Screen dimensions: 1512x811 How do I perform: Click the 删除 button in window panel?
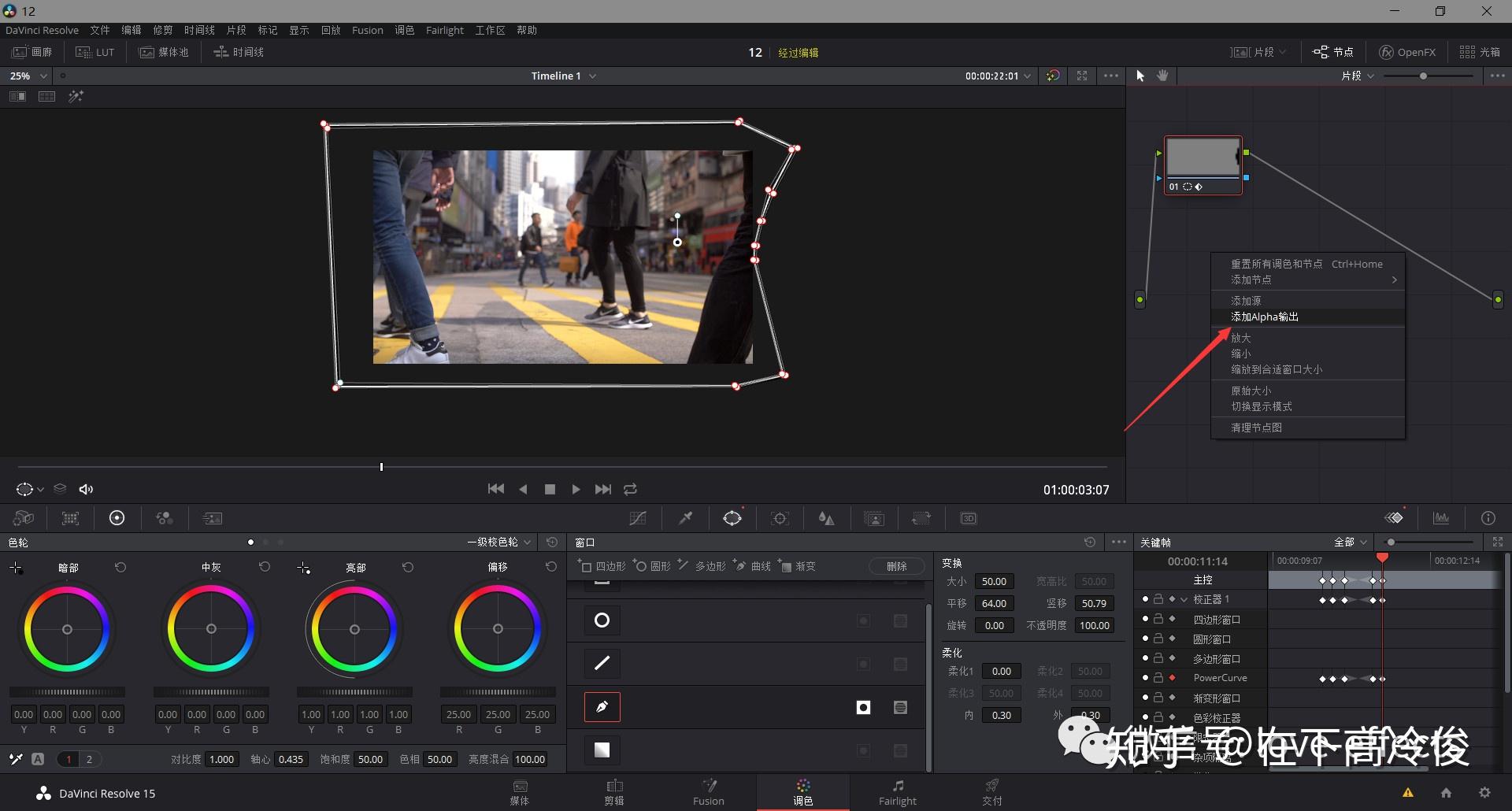pos(897,566)
